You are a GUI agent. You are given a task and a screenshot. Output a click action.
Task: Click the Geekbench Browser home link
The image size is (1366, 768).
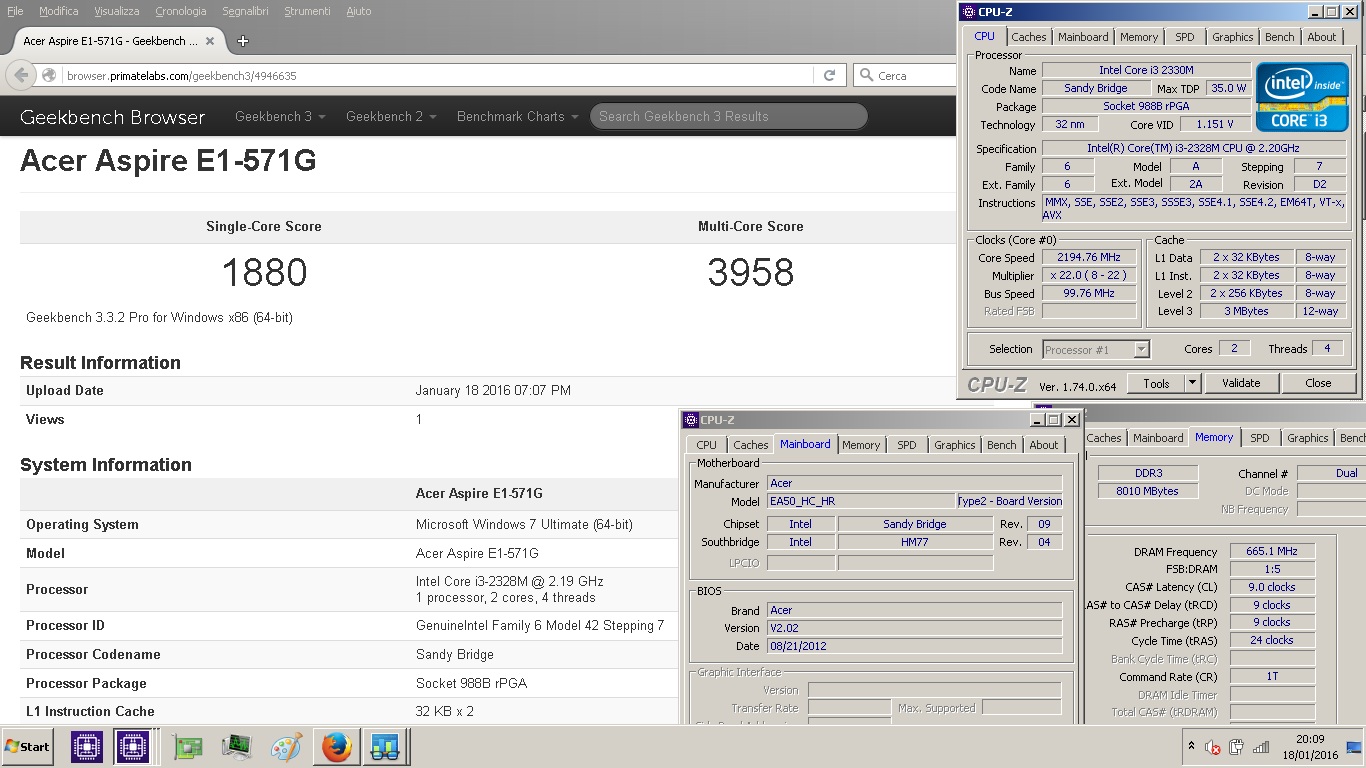(112, 116)
